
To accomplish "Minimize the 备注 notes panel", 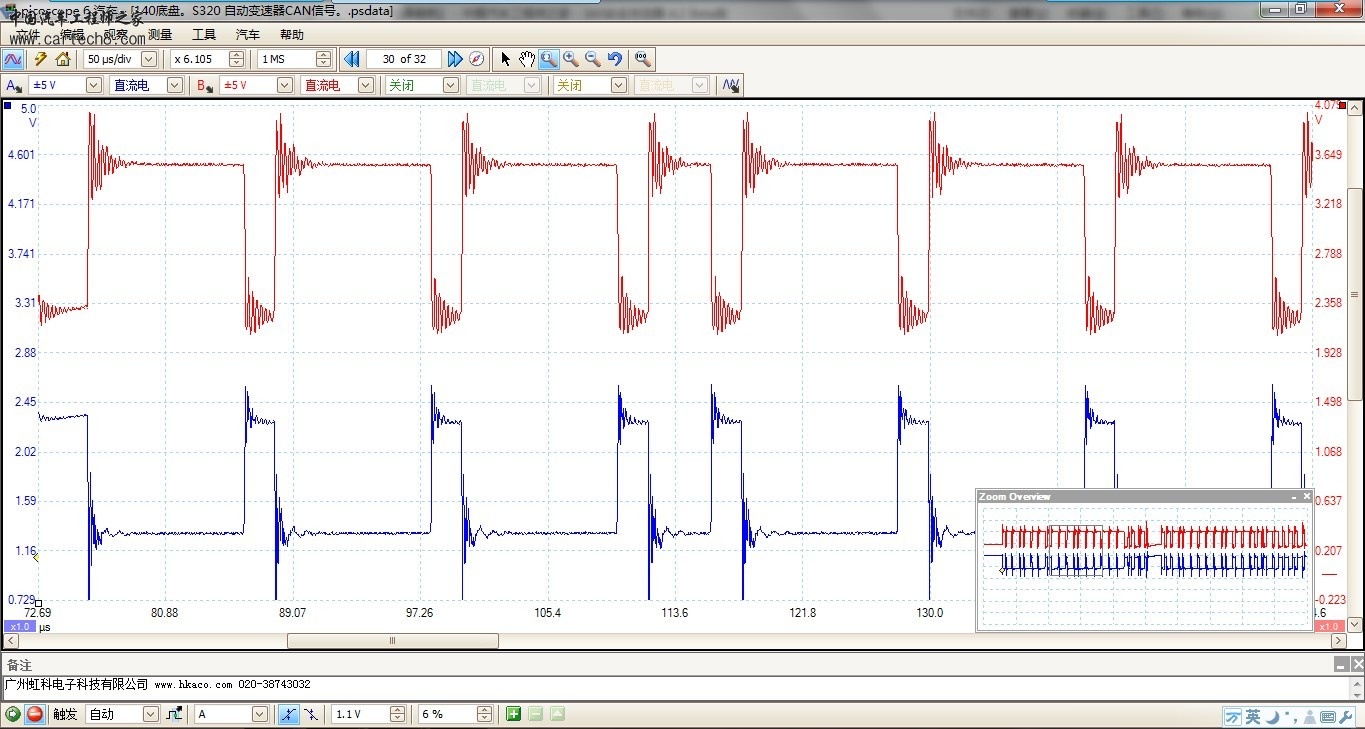I will pos(1341,664).
